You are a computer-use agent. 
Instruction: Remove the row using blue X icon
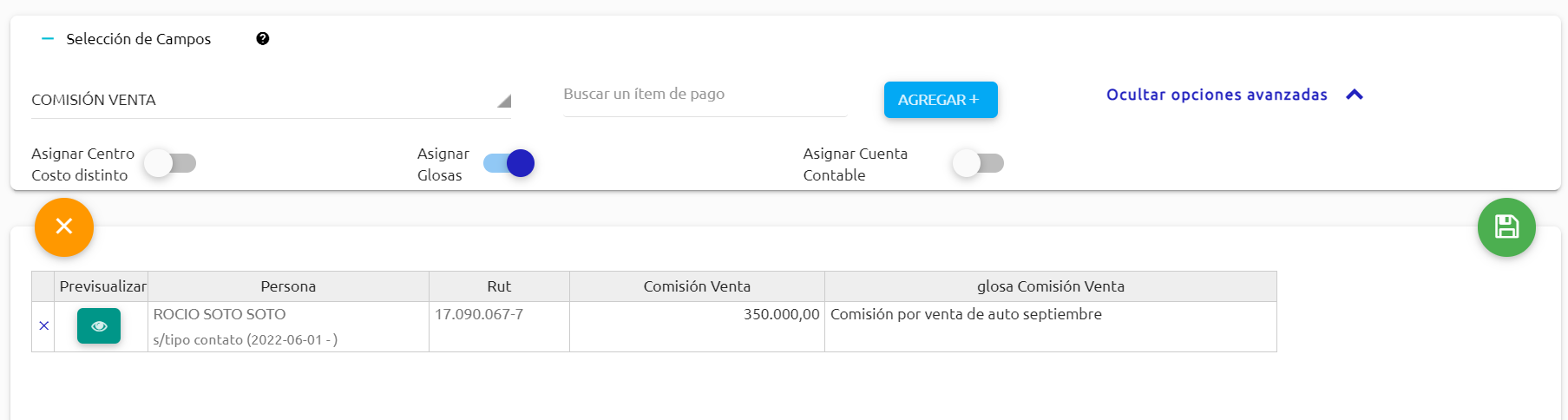click(x=43, y=326)
